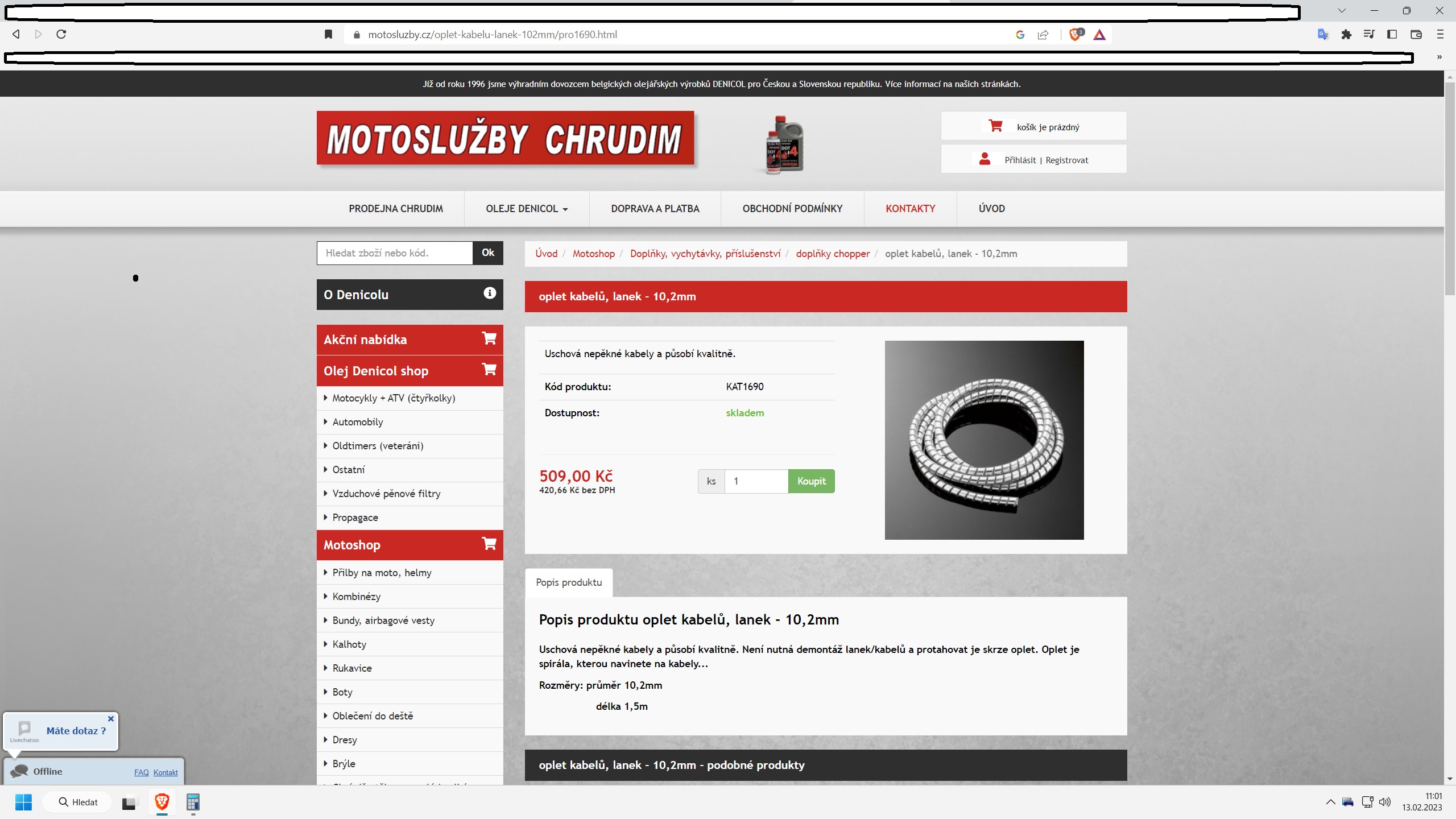Screen dimensions: 1456x819
Task: Open the calculator app in taskbar
Action: [193, 802]
